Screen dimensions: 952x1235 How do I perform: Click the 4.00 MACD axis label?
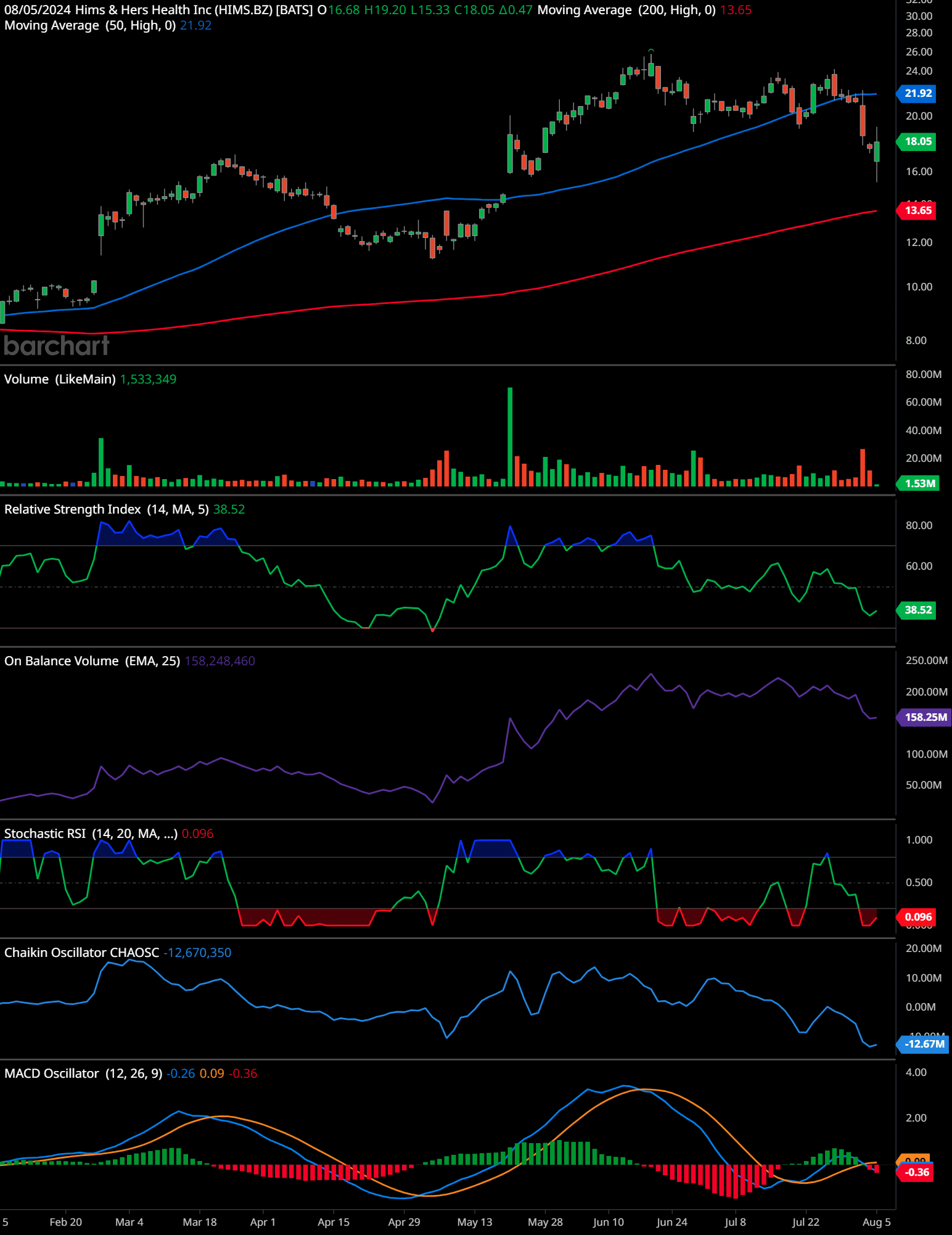tap(916, 1073)
